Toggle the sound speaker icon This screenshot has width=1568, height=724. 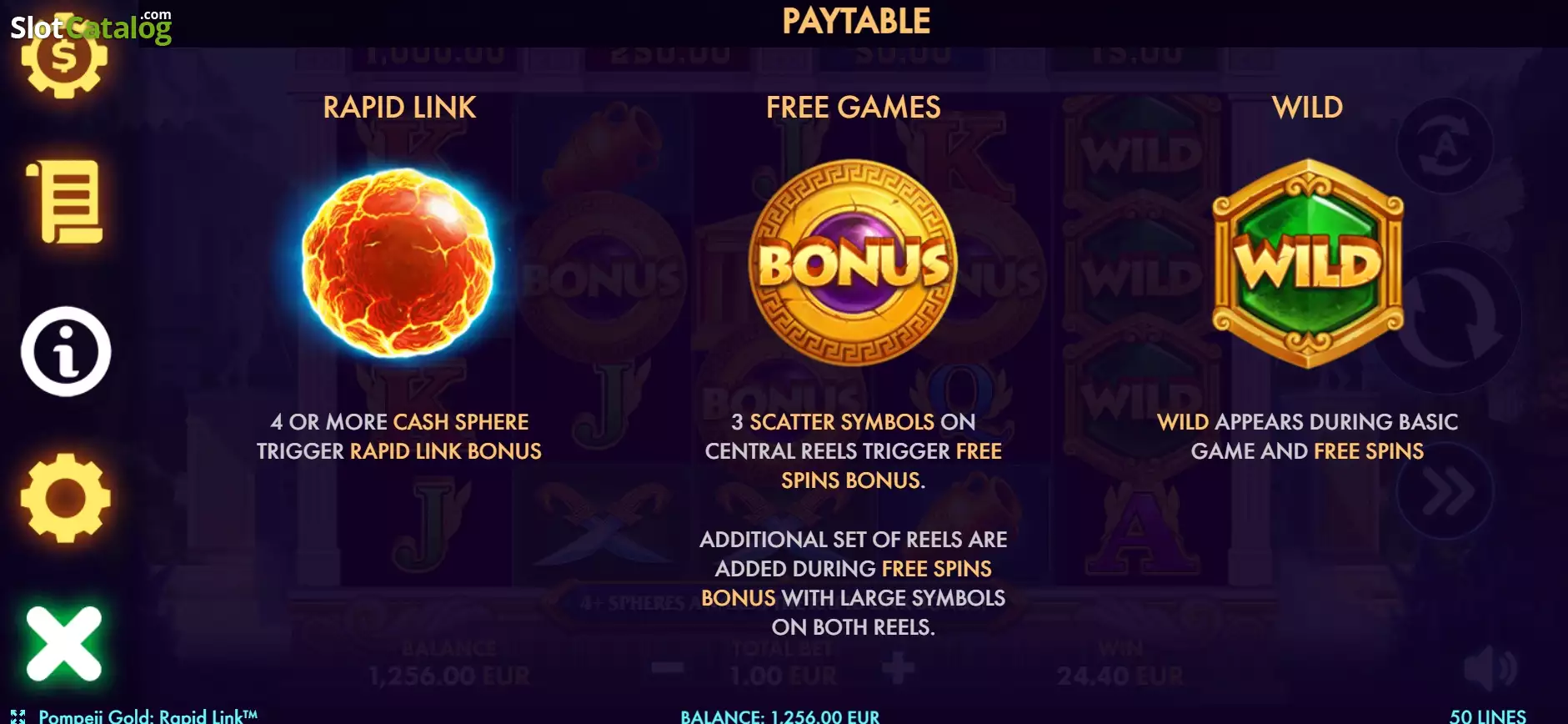pos(1490,669)
